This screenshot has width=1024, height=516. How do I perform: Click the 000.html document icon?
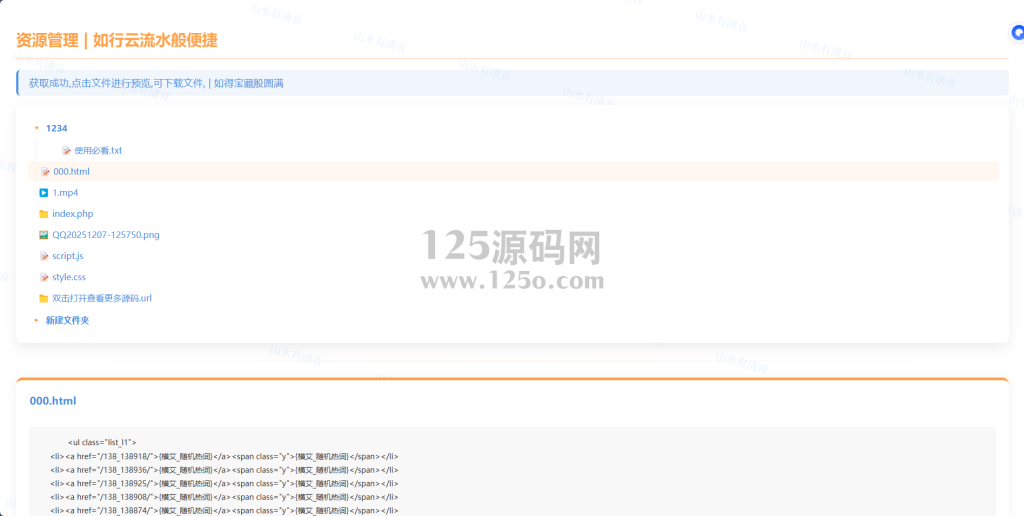pos(44,172)
